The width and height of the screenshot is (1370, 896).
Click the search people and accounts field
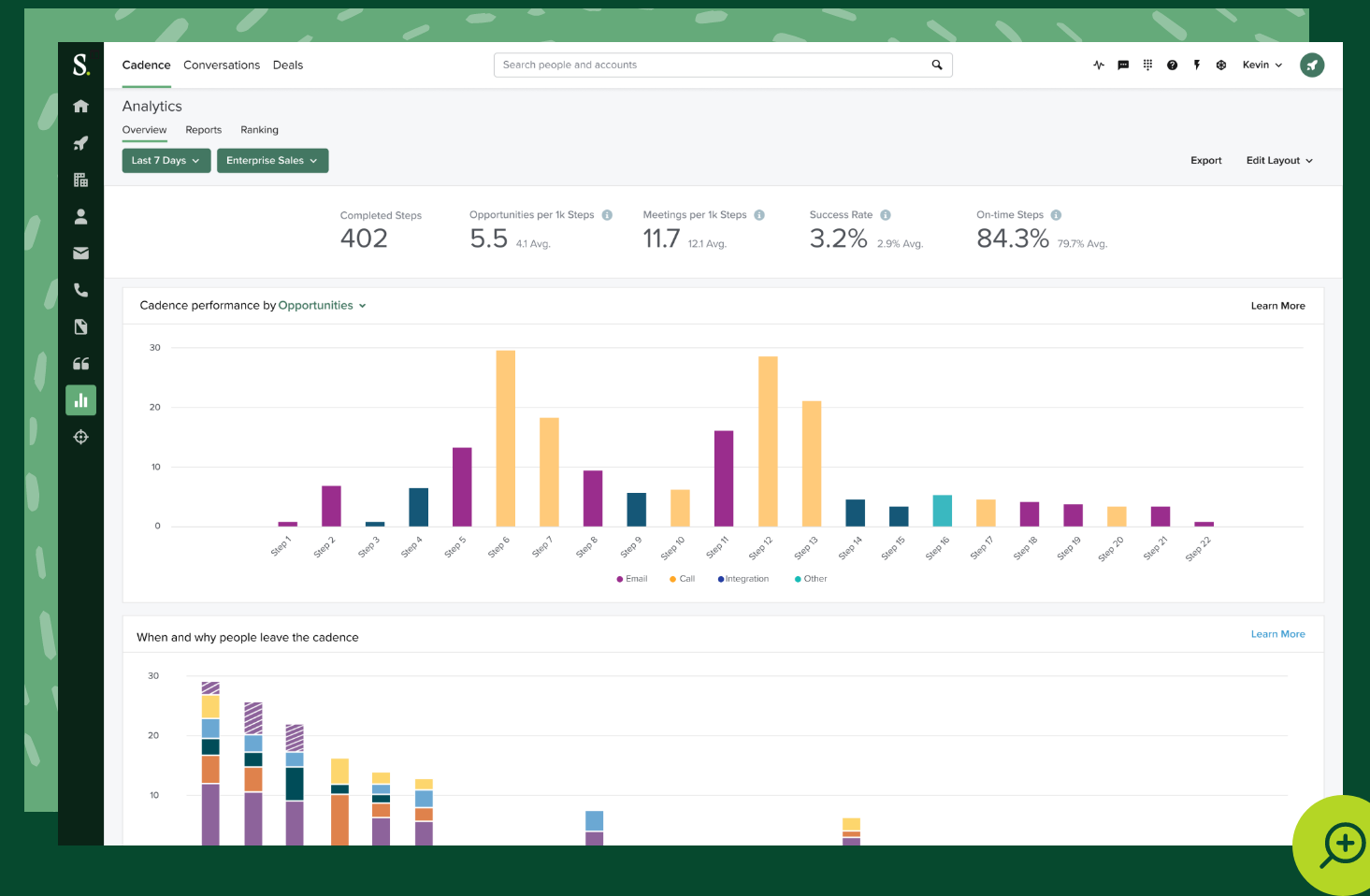[711, 65]
